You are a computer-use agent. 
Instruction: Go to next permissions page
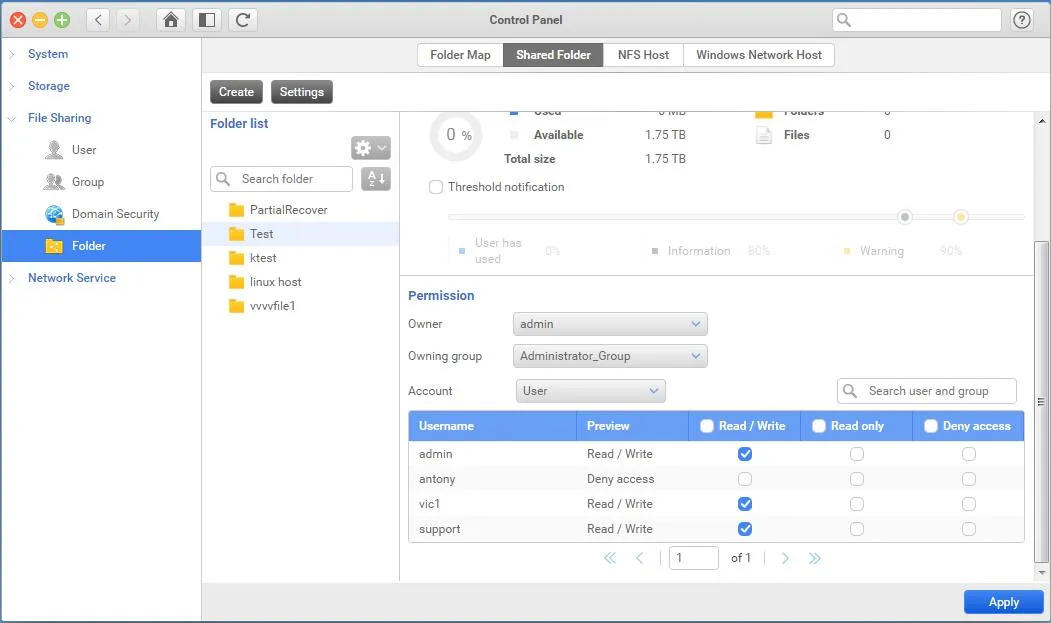785,558
